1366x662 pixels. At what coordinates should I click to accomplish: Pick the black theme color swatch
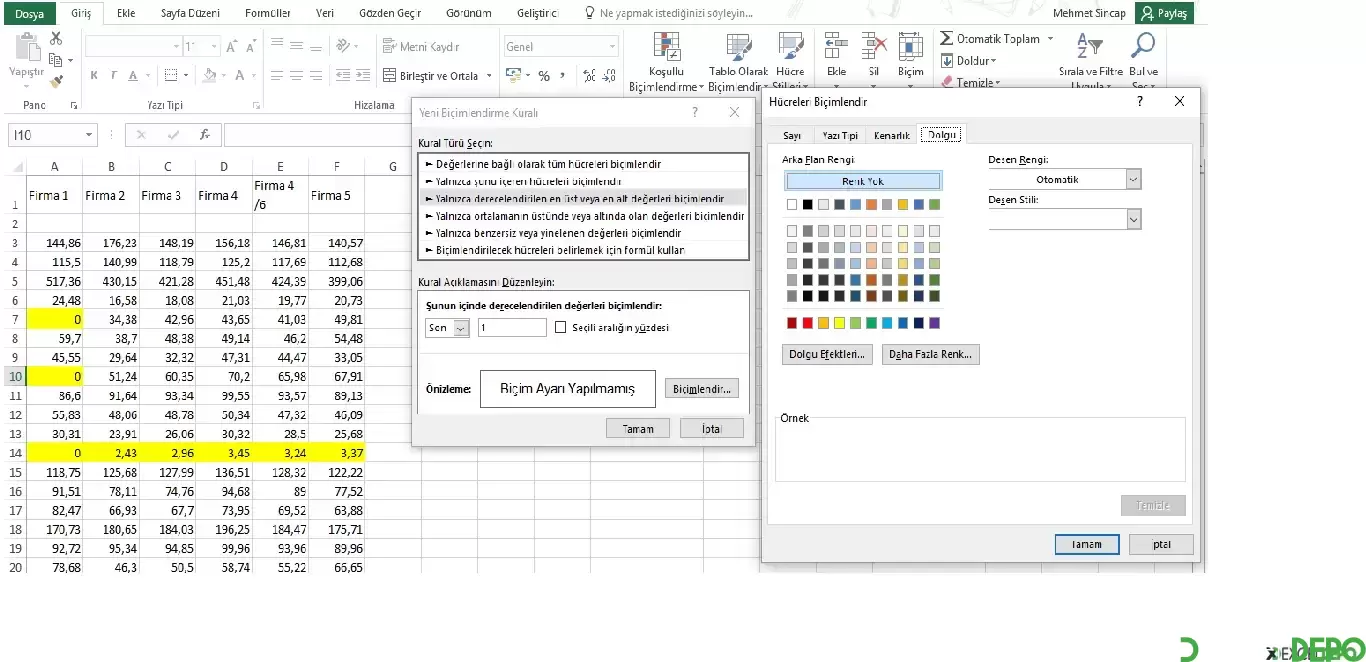pos(808,205)
